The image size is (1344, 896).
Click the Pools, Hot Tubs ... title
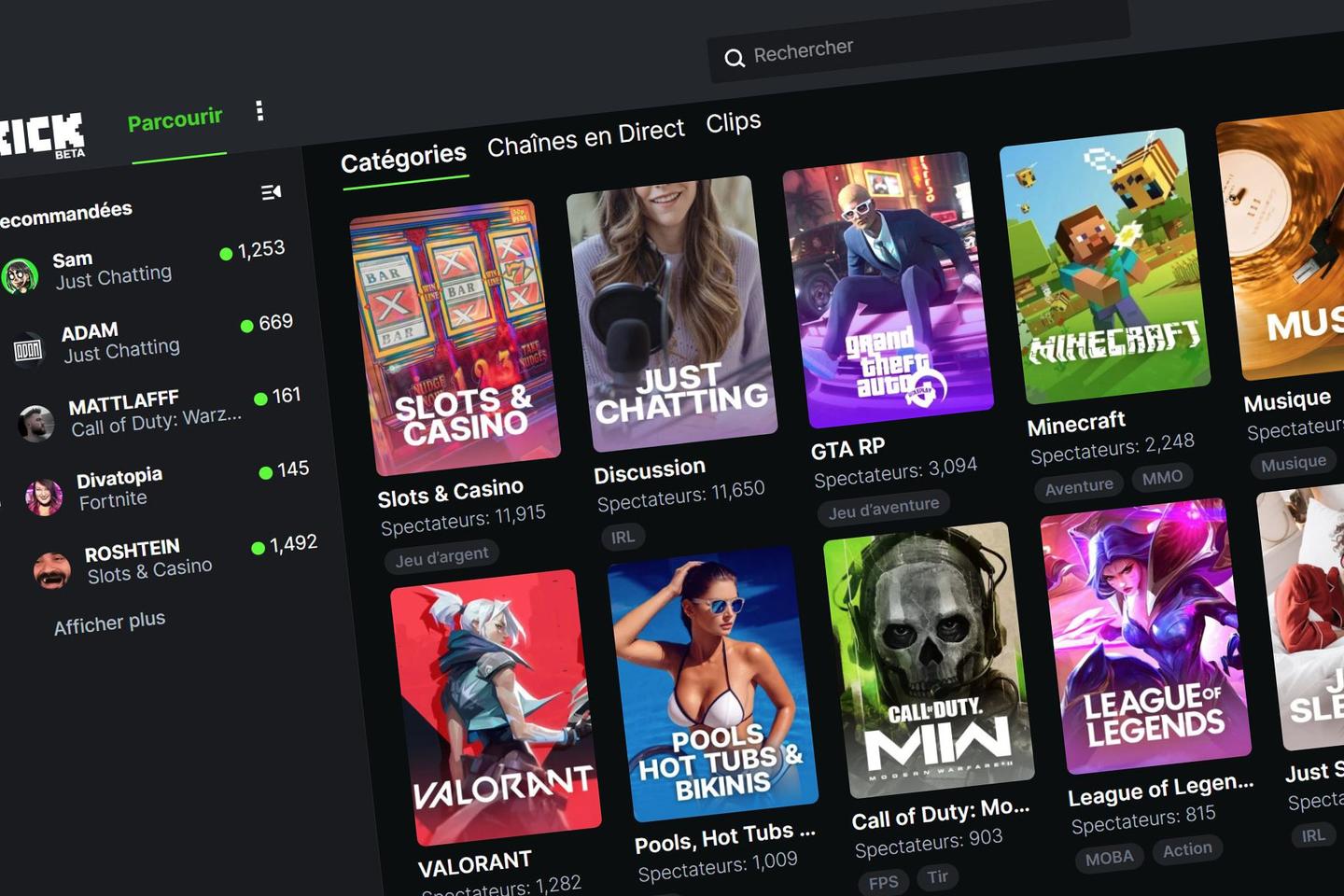[x=724, y=837]
